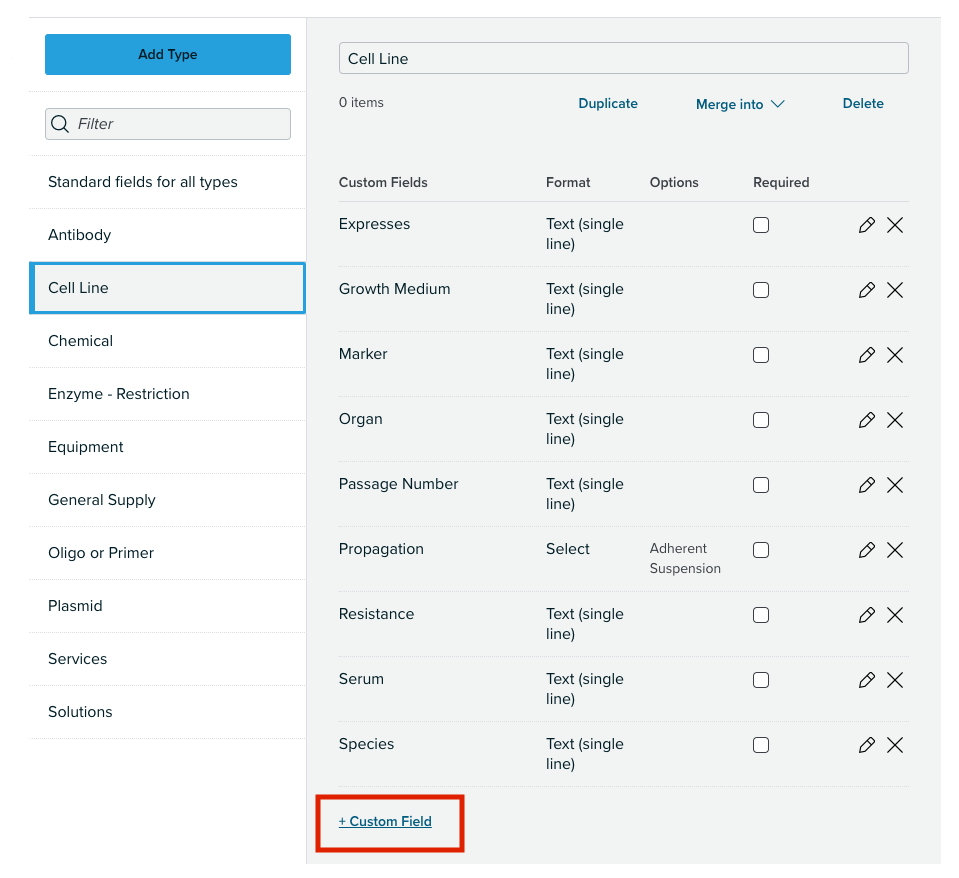This screenshot has width=959, height=878.
Task: Click the 'Passage Number' field name
Action: click(x=398, y=484)
